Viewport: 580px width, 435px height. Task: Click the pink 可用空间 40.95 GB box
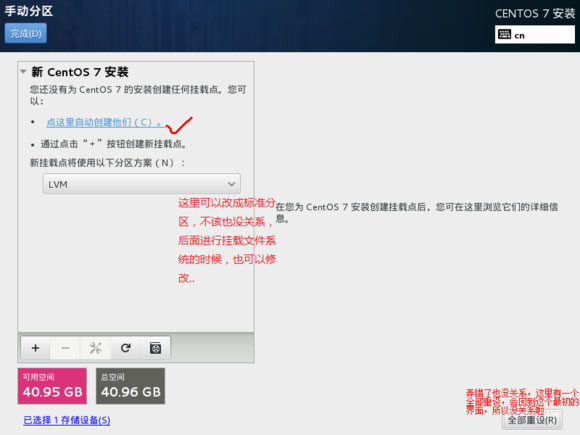tap(52, 386)
